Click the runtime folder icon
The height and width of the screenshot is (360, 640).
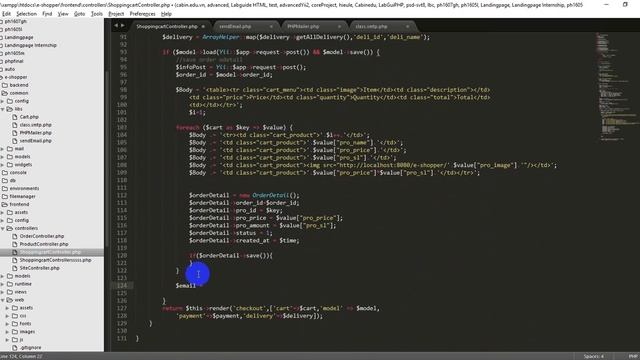click(10, 284)
